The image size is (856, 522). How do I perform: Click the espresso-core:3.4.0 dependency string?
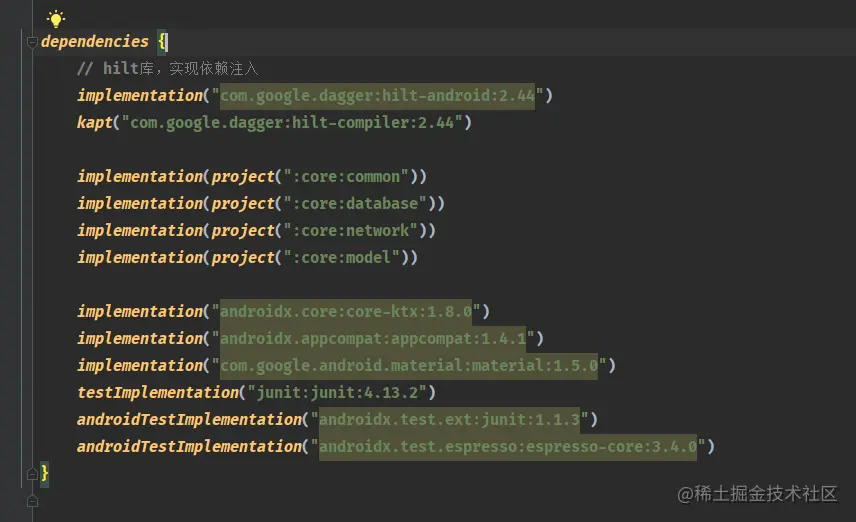[508, 446]
